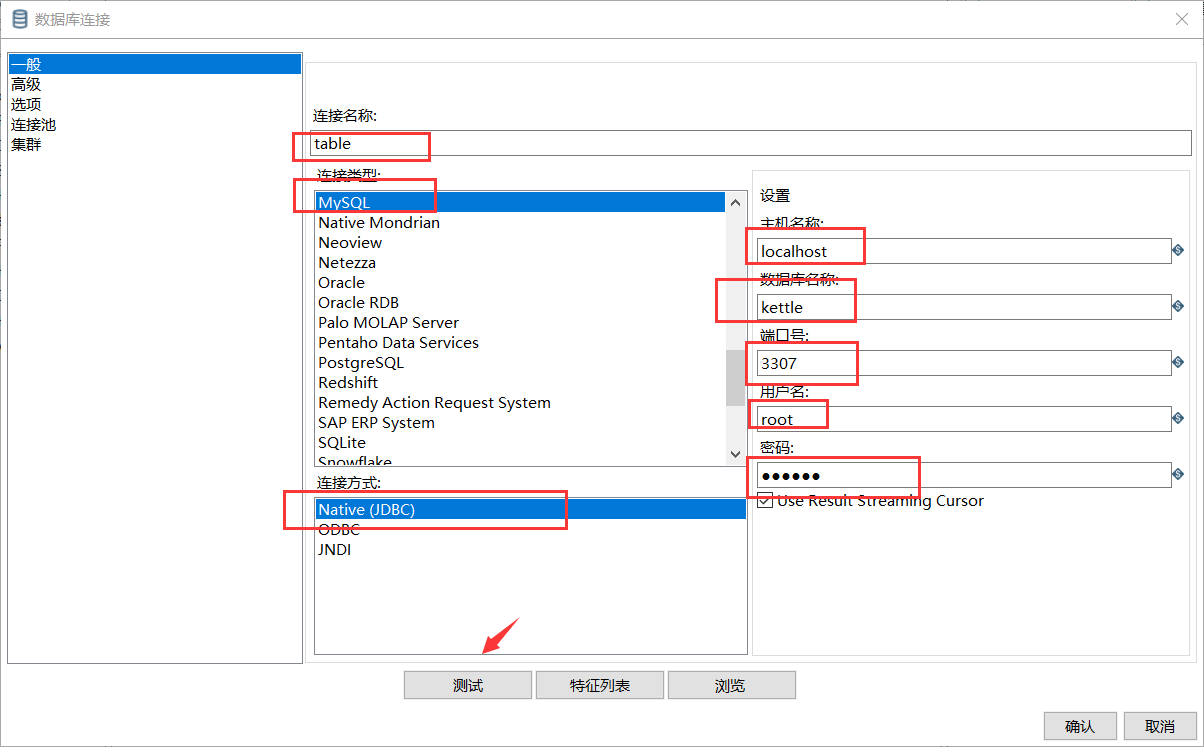Image resolution: width=1204 pixels, height=747 pixels.
Task: Click variable icon beside port number field
Action: [1178, 362]
